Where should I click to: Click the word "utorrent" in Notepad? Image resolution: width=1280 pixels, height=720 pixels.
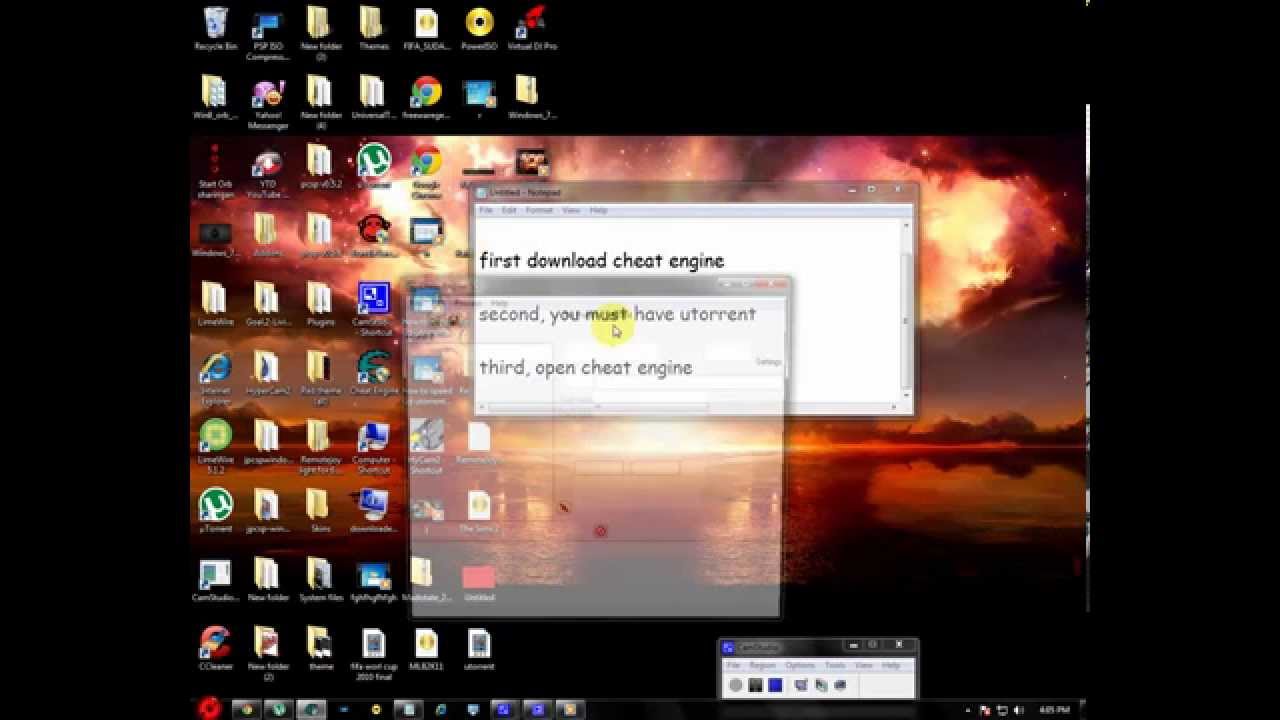tap(718, 314)
